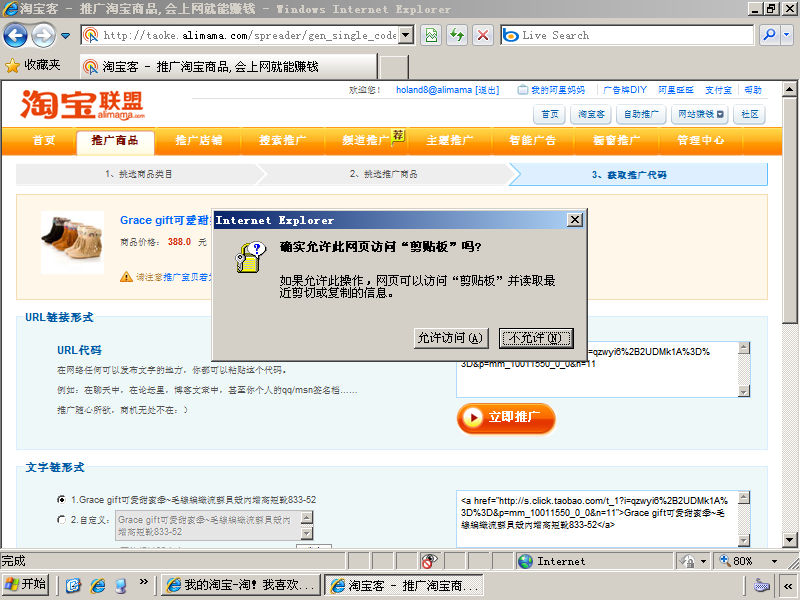Click 允许访问(A) to allow clipboard access

pos(451,338)
